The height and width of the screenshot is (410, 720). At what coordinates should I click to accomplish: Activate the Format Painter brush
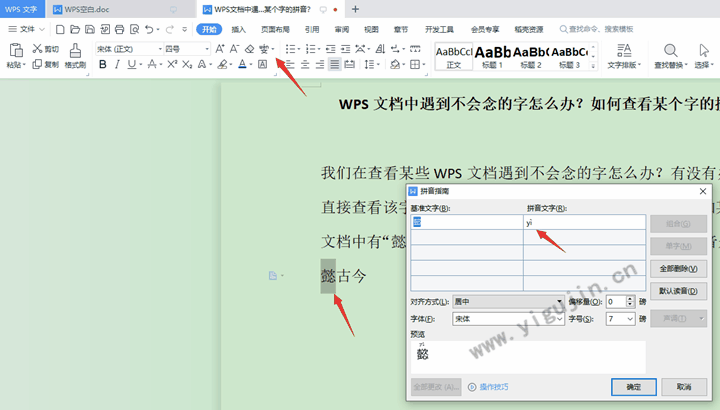[75, 50]
